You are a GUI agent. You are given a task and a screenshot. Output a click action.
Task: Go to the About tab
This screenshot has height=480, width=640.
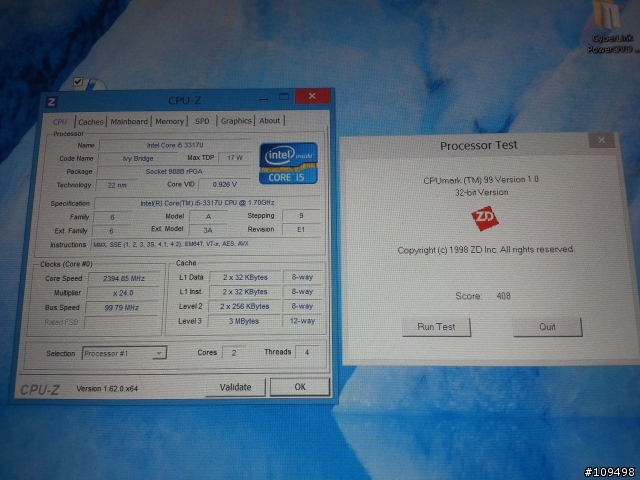coord(270,120)
